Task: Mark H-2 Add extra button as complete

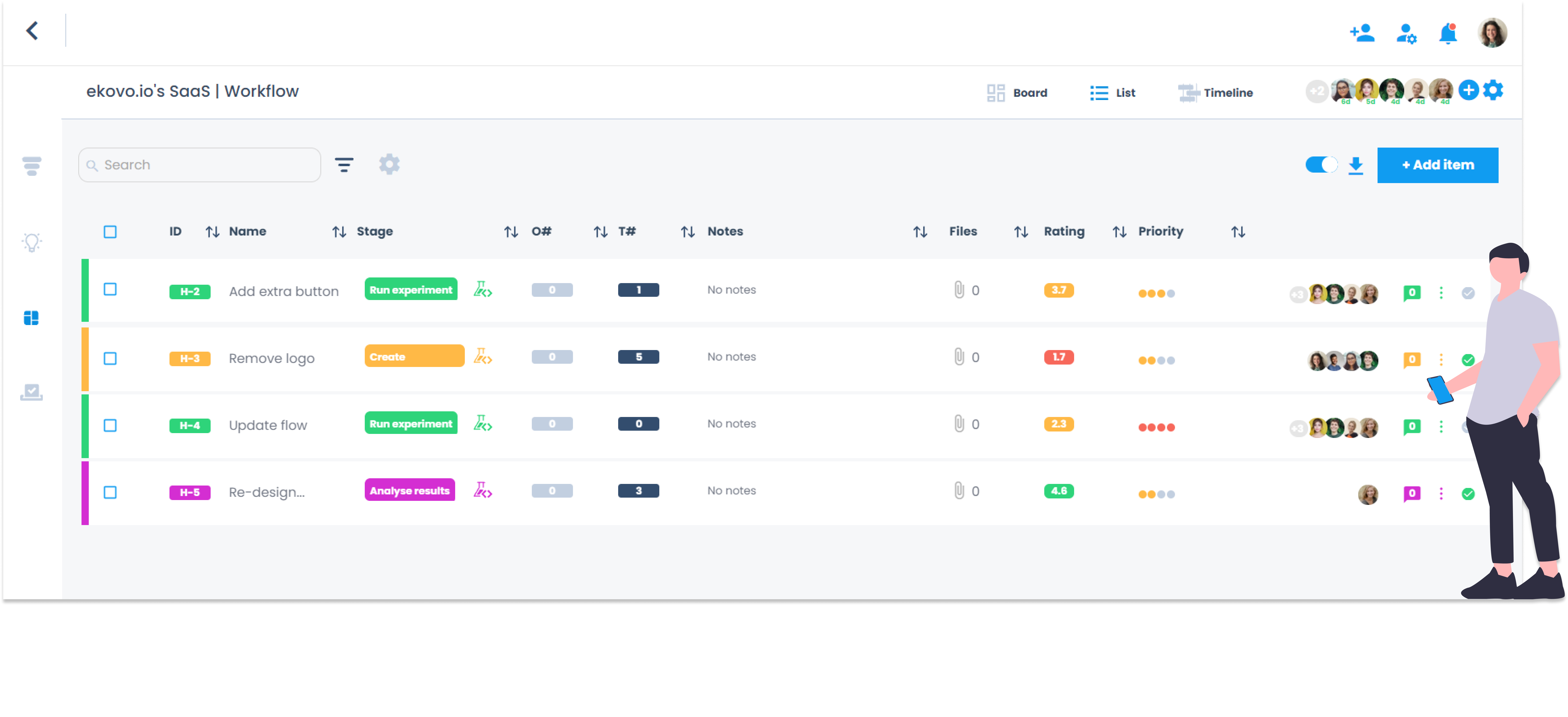Action: pos(1468,293)
